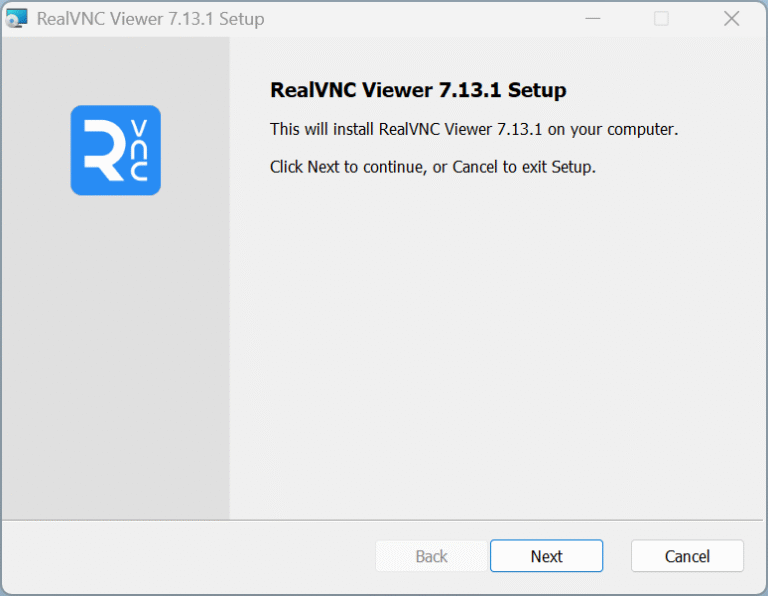
Task: Click the word 'Cancel' in the instruction text
Action: (x=475, y=167)
